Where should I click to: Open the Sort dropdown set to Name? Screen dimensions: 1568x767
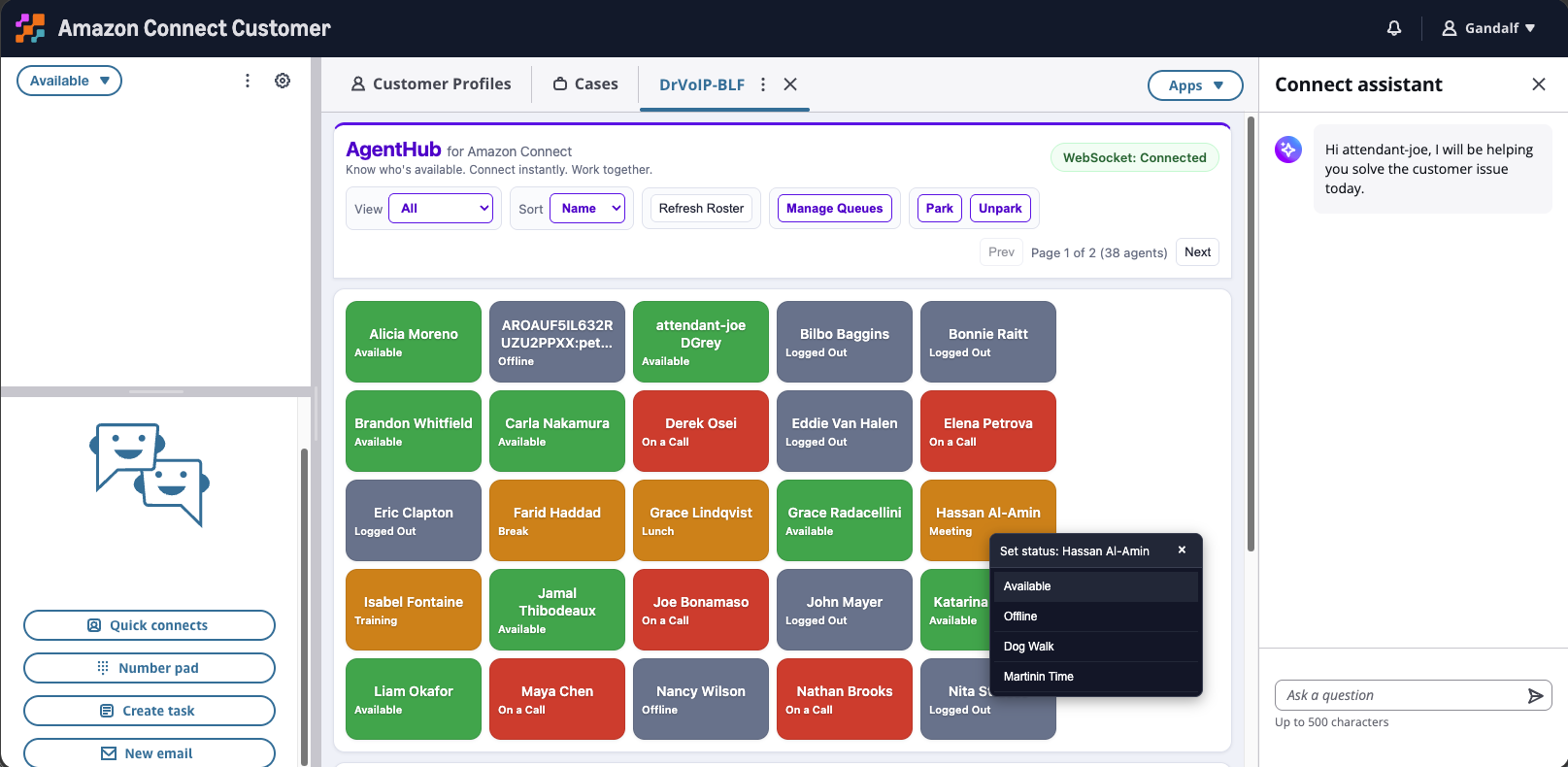(x=587, y=208)
